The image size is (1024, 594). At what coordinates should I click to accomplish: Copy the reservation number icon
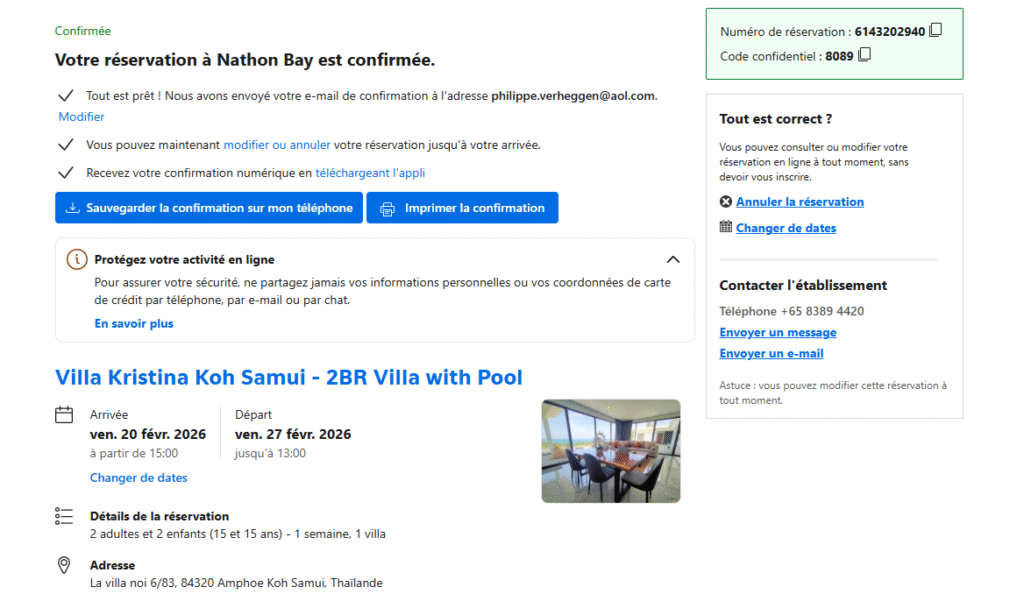coord(936,30)
